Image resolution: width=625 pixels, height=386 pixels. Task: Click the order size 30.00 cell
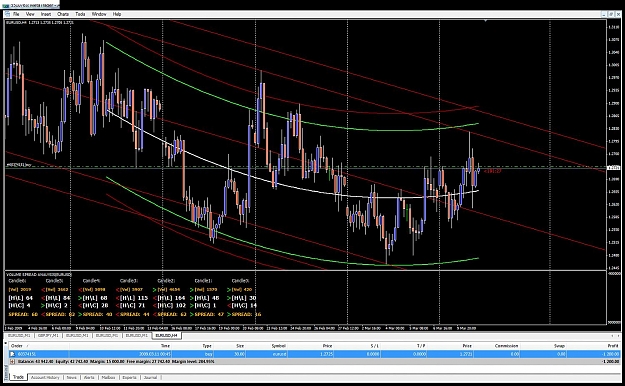coord(239,354)
